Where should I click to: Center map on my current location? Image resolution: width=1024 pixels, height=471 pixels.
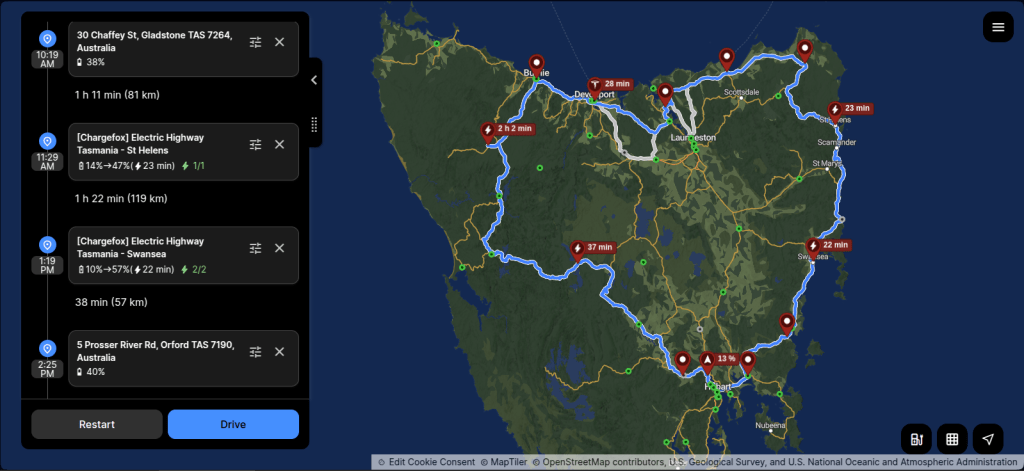(988, 438)
